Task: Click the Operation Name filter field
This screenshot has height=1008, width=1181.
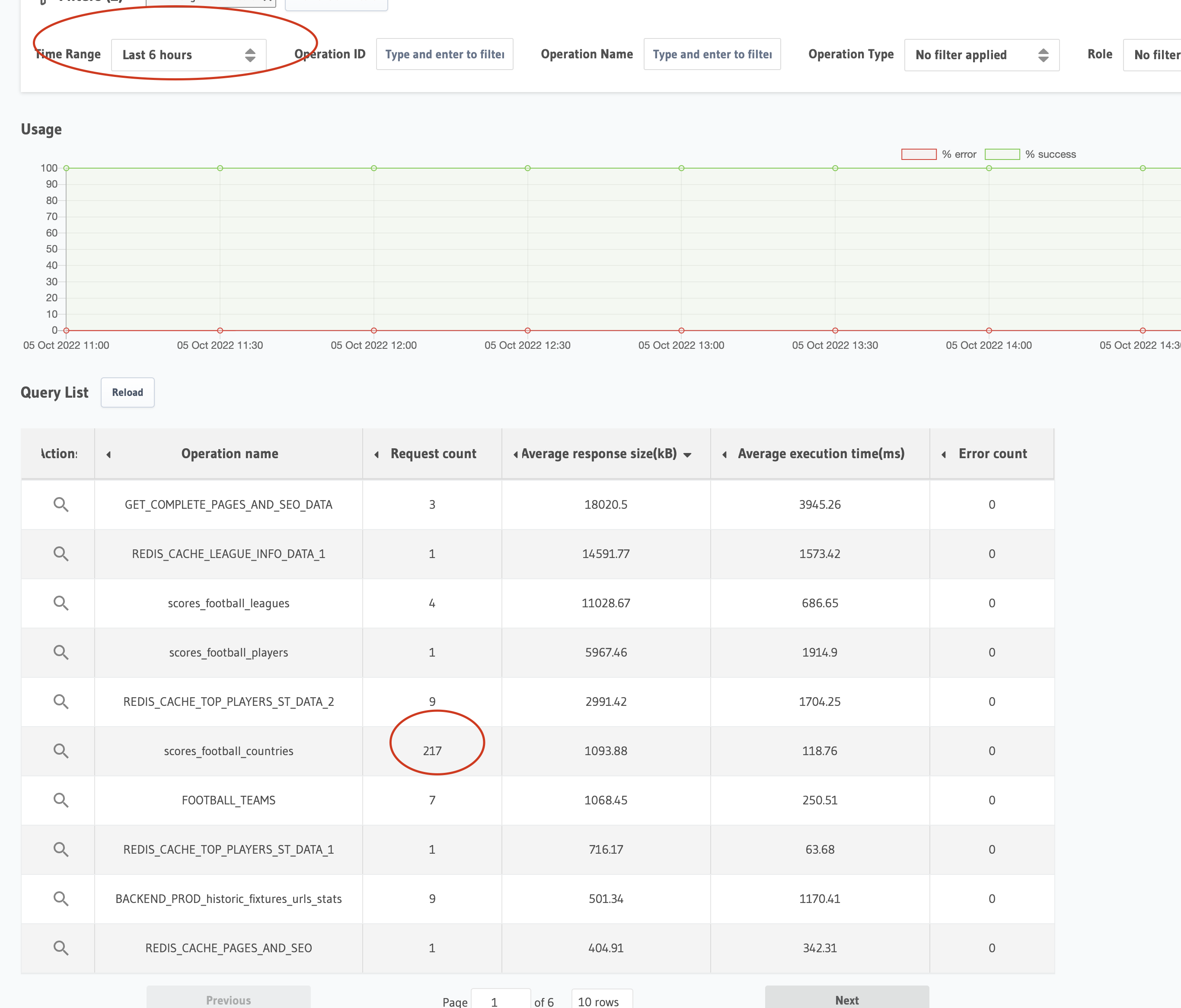Action: click(x=712, y=54)
